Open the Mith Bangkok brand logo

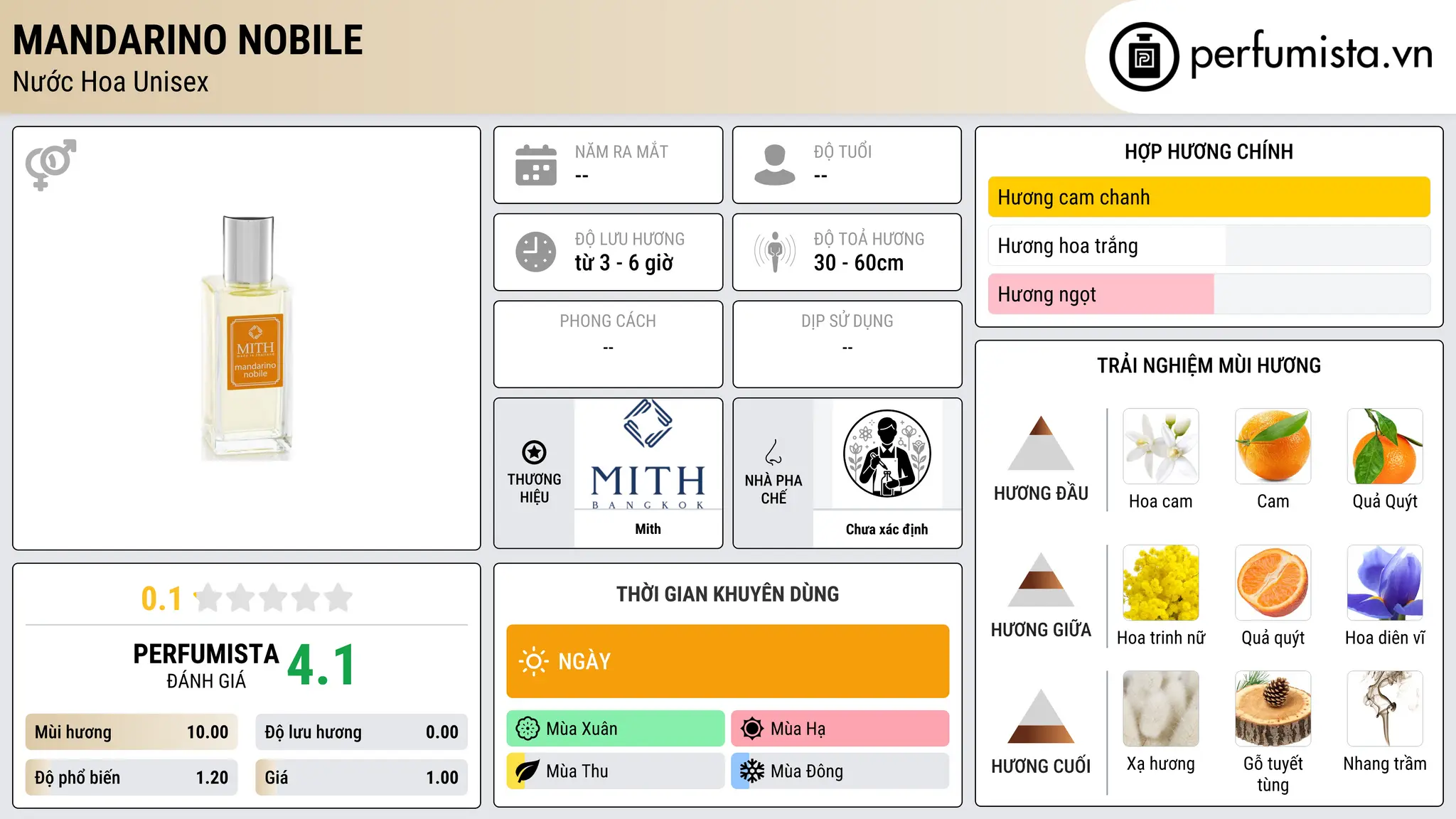pyautogui.click(x=648, y=454)
